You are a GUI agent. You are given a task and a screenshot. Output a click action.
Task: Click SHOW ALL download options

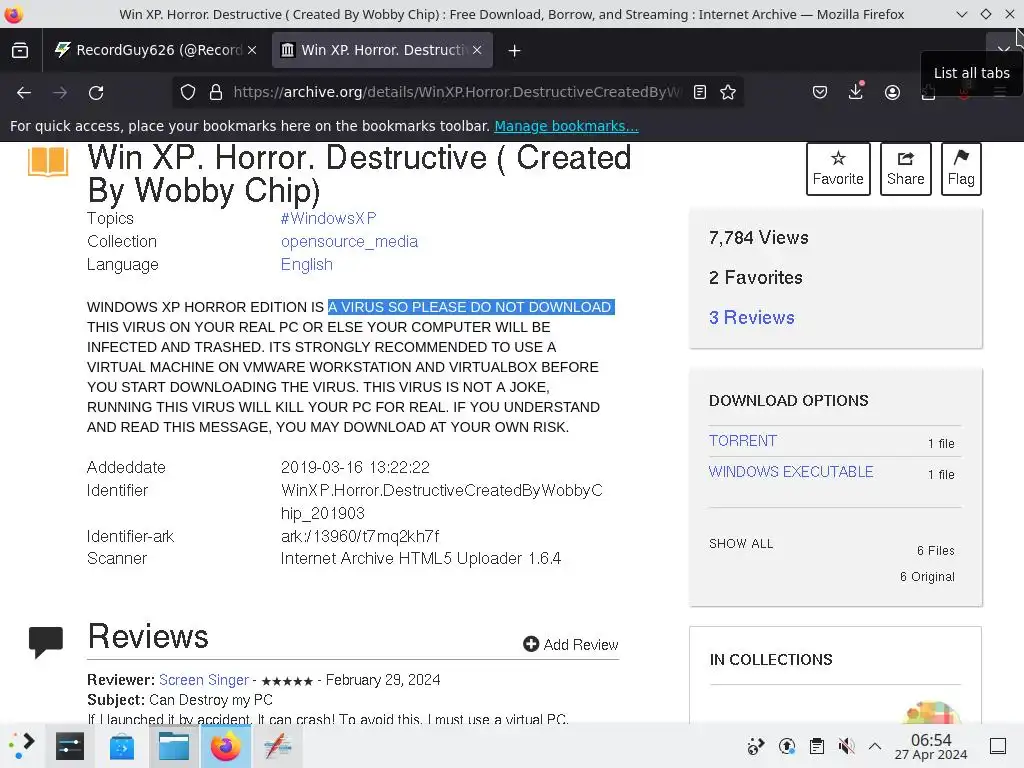click(741, 543)
